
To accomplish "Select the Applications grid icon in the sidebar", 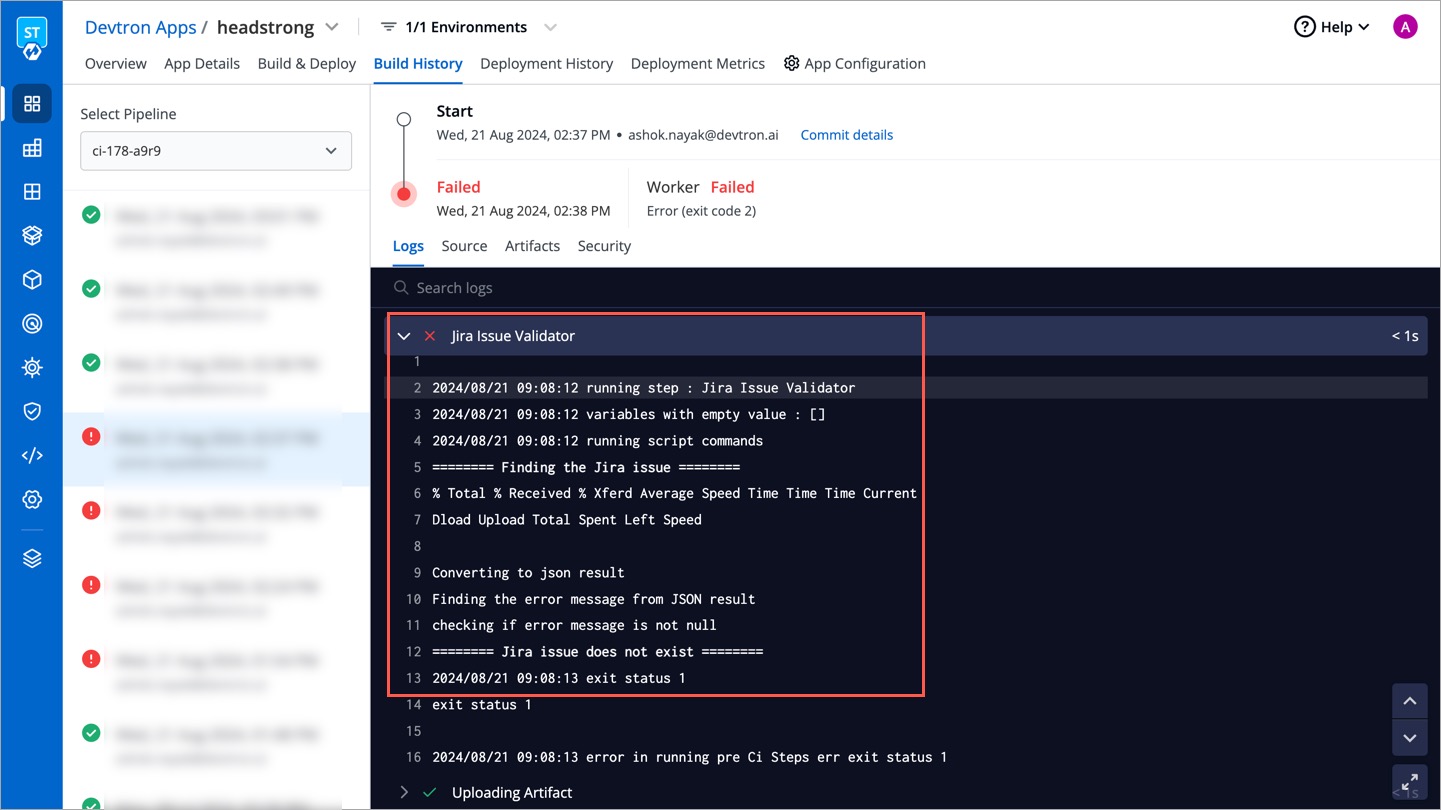I will click(x=31, y=103).
